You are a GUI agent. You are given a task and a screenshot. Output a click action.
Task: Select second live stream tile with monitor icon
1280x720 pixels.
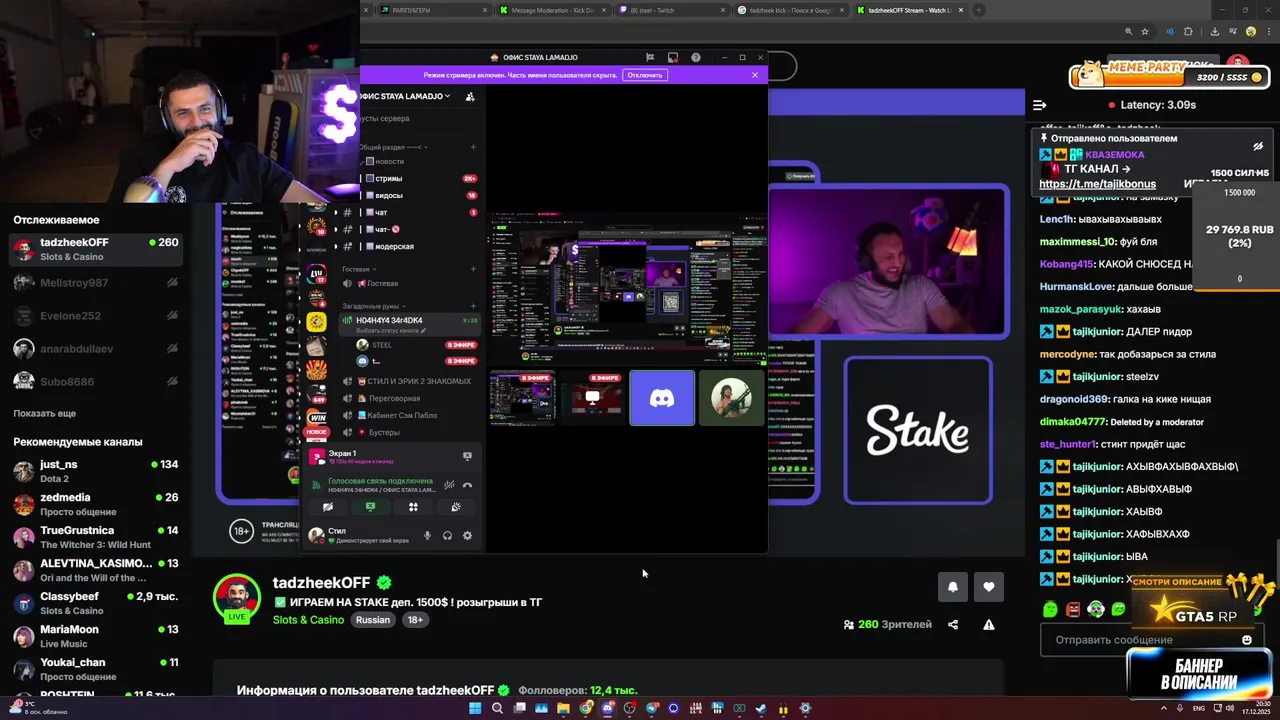[592, 398]
